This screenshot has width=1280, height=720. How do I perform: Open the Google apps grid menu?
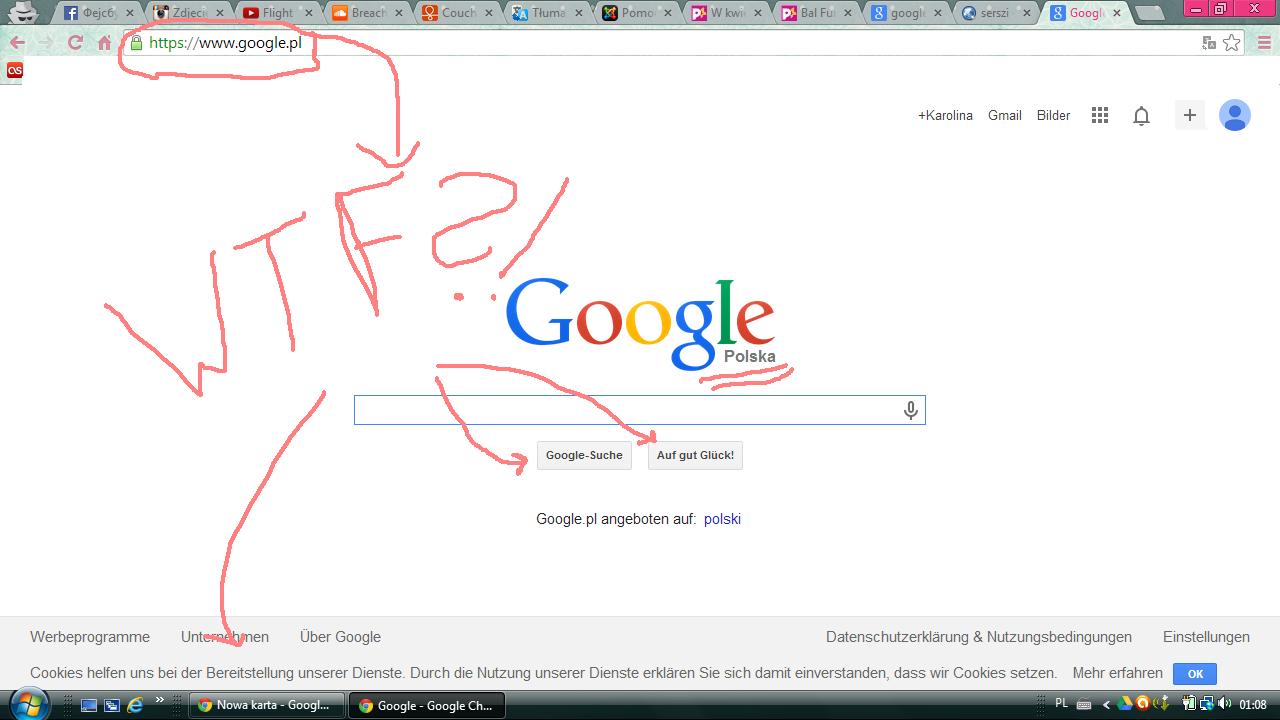(1100, 116)
